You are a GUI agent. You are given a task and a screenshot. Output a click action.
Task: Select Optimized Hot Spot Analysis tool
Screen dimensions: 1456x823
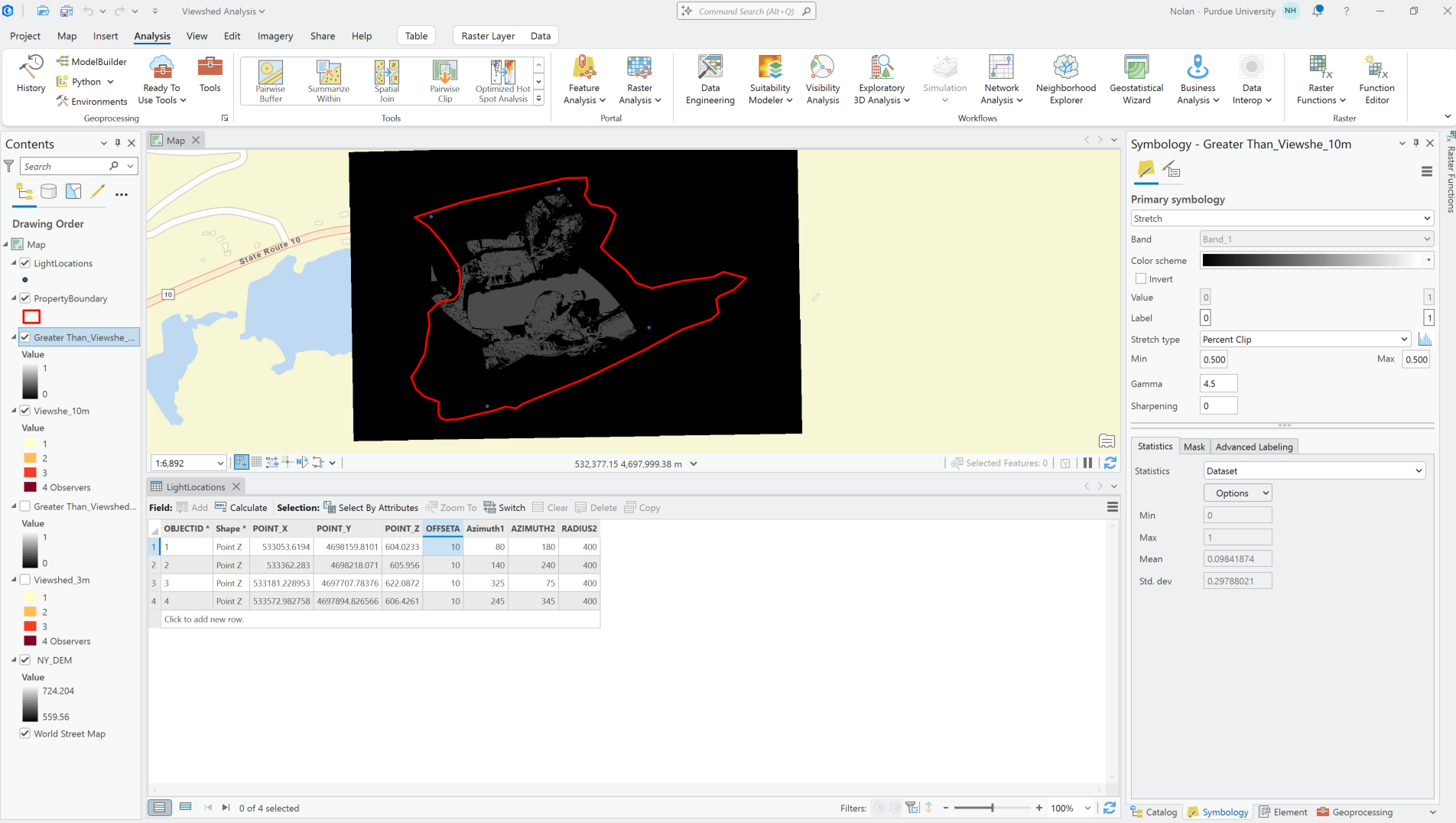pos(503,81)
